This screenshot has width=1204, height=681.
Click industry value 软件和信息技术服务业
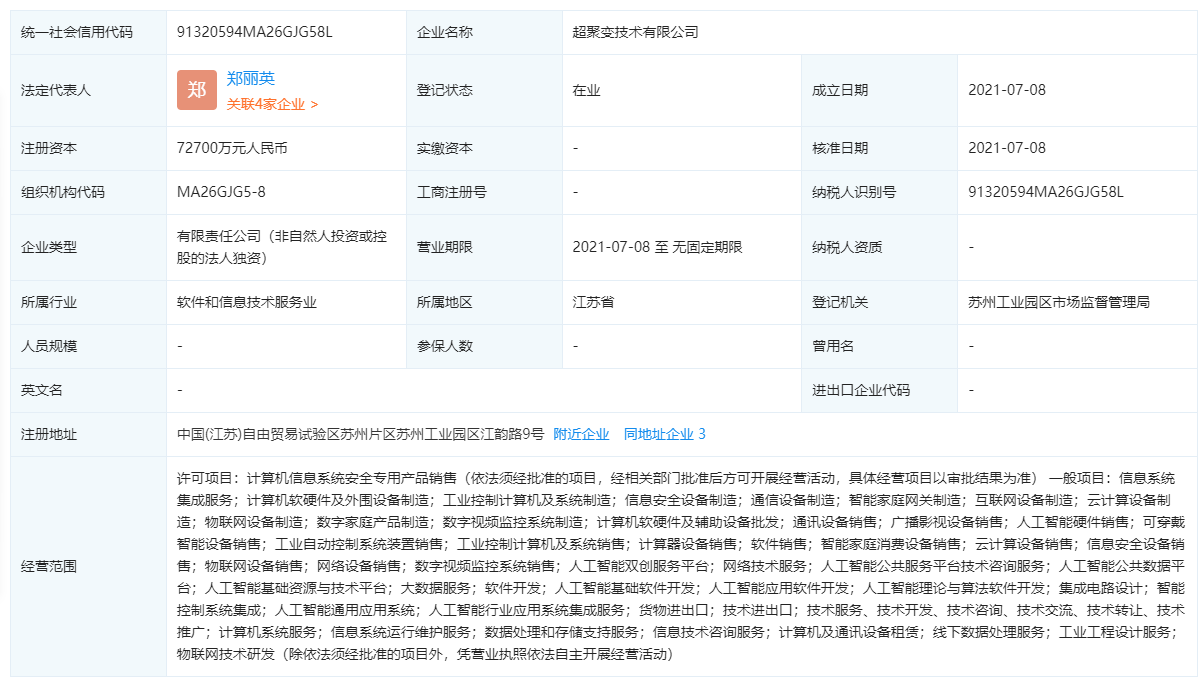pos(247,302)
